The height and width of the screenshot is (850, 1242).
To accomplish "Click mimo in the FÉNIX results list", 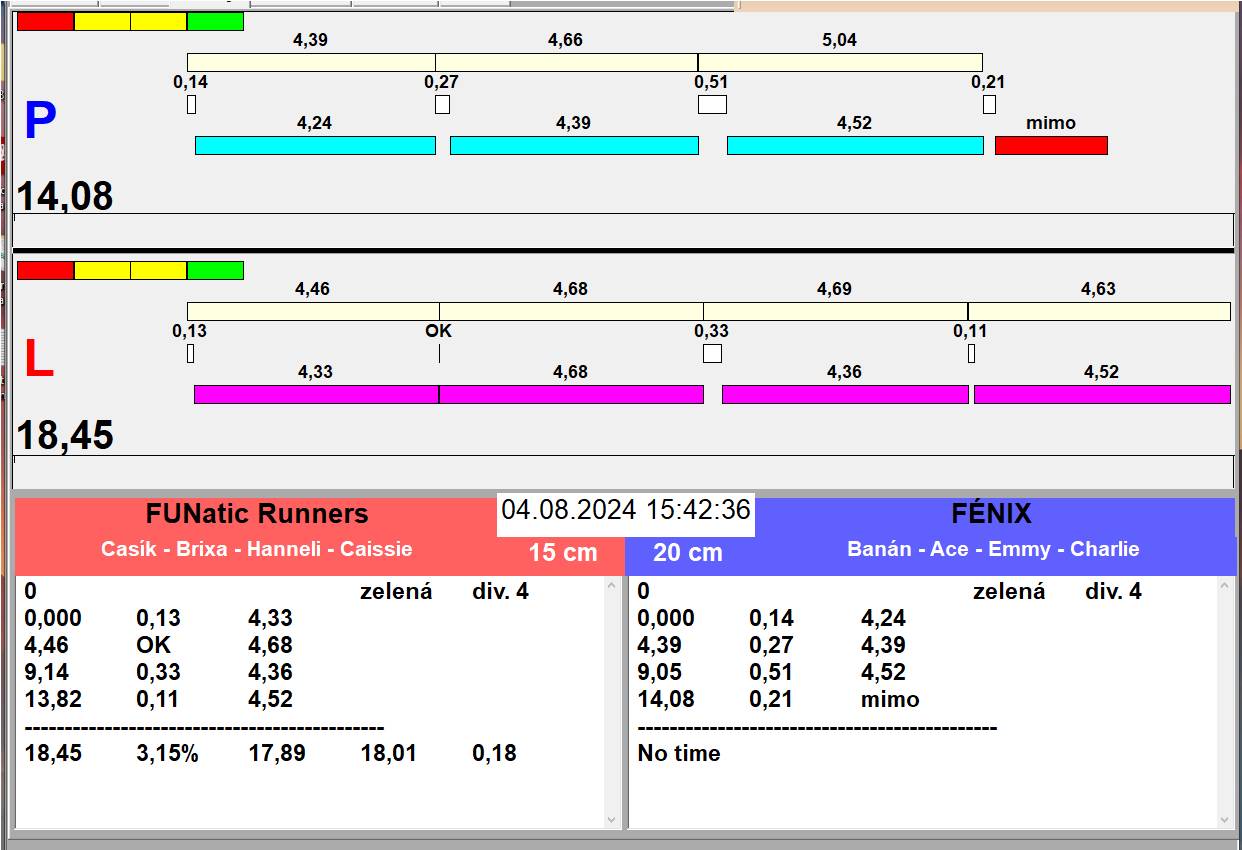I will [x=890, y=699].
